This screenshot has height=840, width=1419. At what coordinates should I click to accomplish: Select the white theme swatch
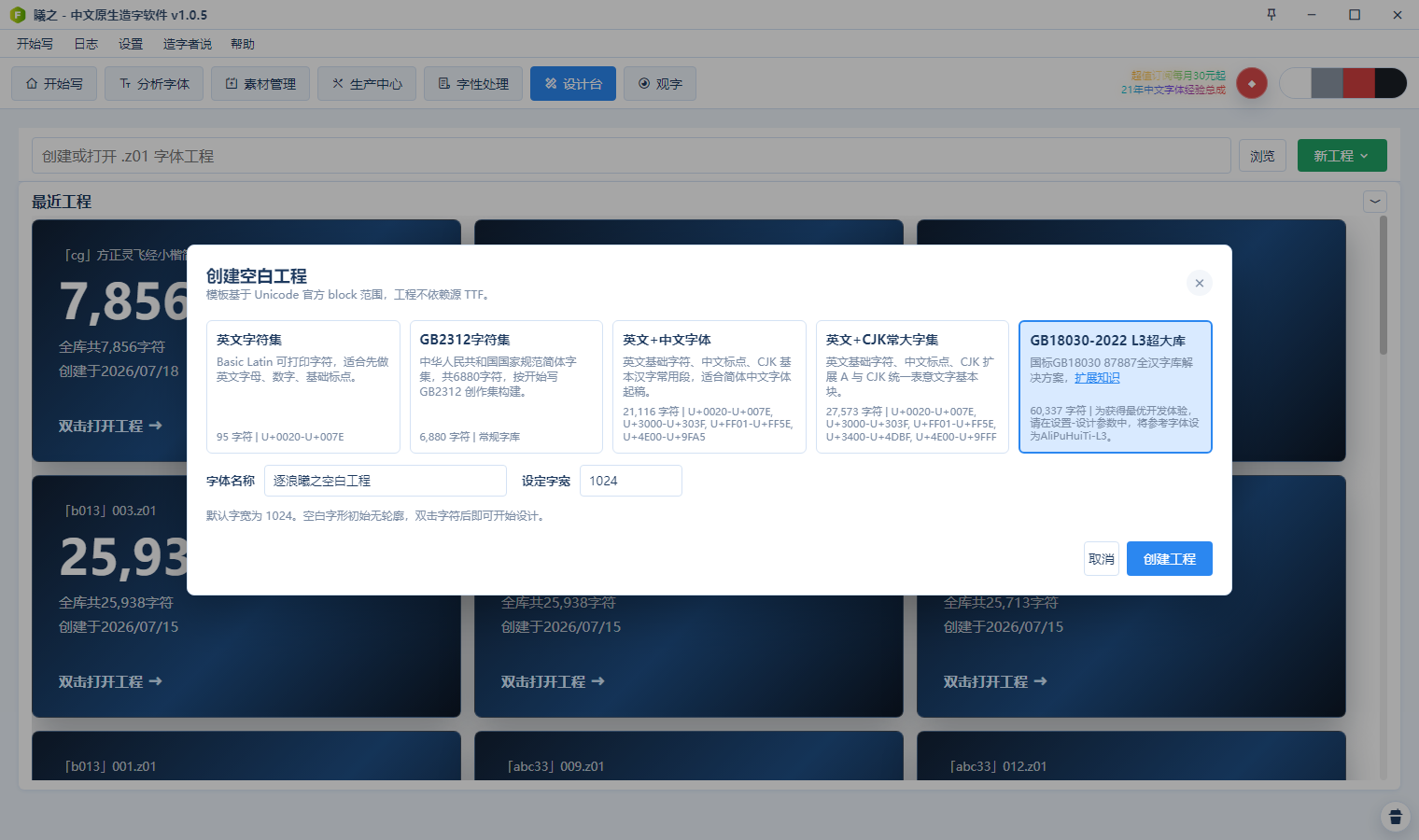tap(1295, 83)
